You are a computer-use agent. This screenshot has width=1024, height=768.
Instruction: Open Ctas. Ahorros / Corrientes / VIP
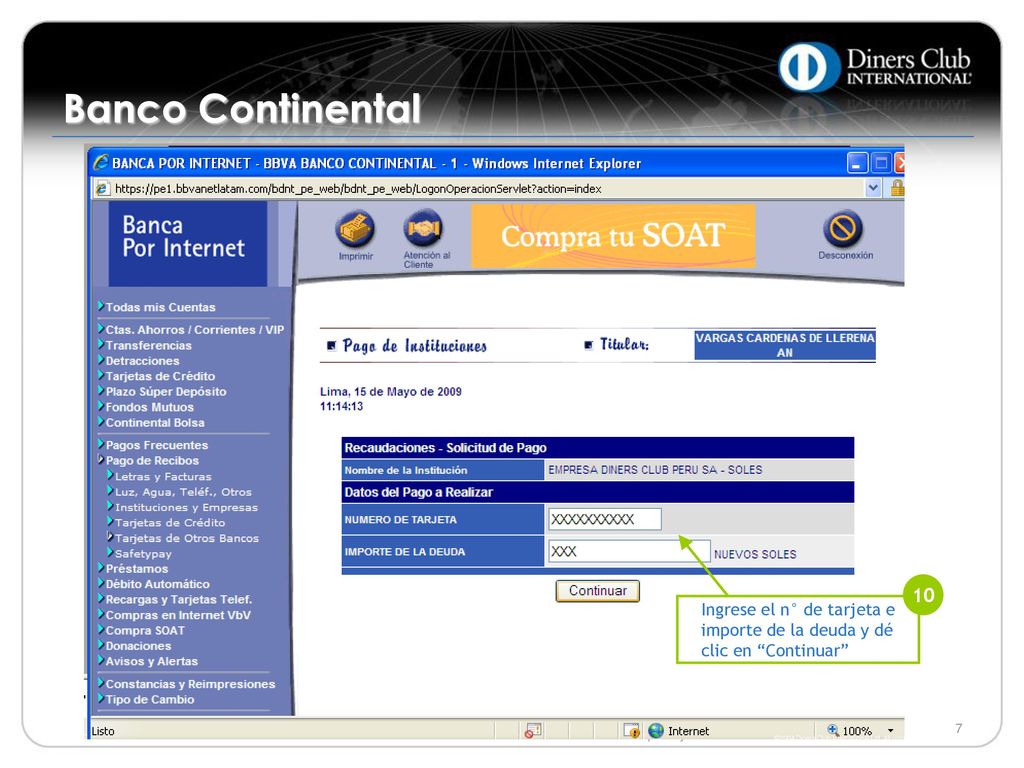coord(194,330)
